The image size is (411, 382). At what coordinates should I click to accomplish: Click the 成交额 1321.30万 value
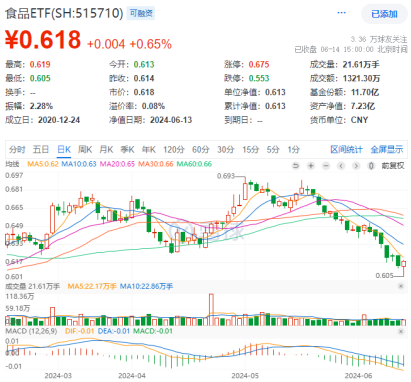click(361, 78)
